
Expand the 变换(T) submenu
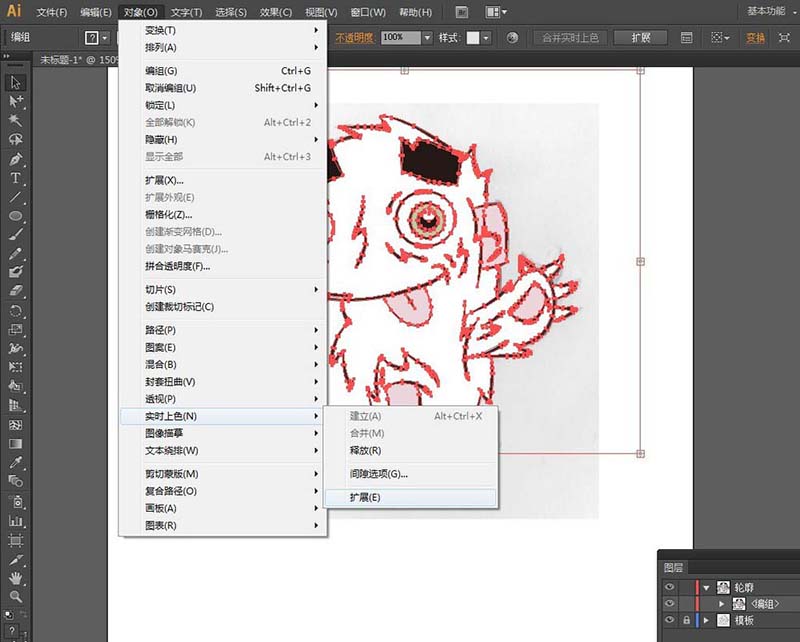(223, 30)
